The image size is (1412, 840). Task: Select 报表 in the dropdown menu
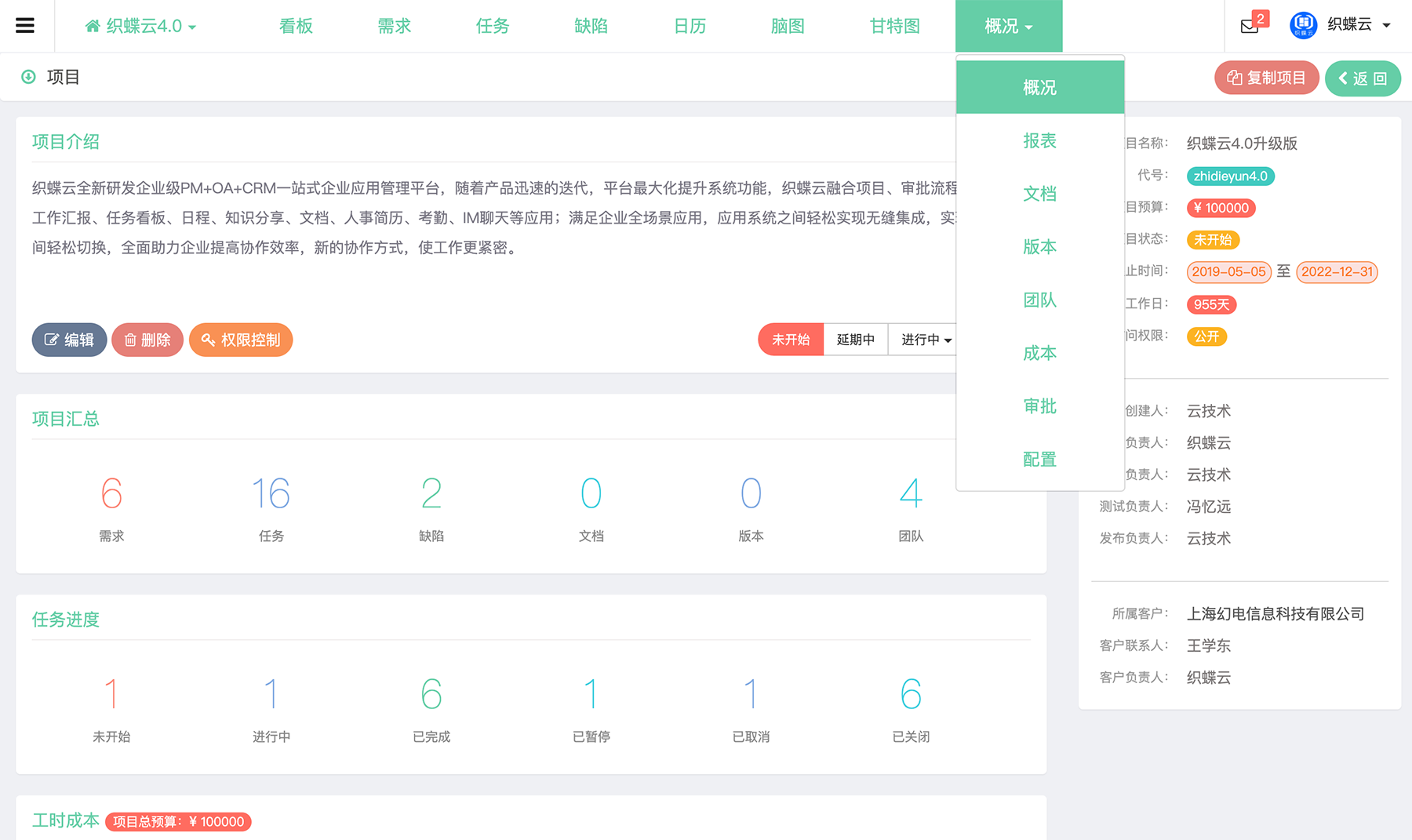pos(1040,140)
